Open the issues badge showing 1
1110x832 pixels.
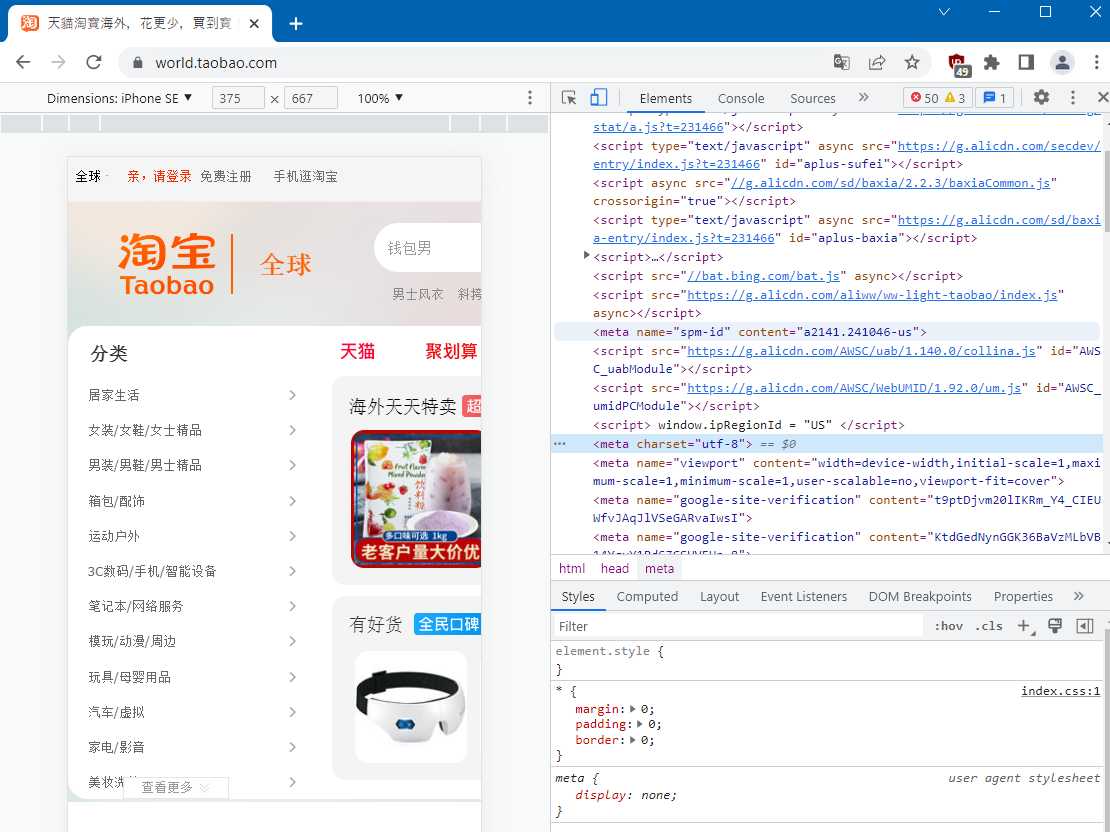point(994,98)
